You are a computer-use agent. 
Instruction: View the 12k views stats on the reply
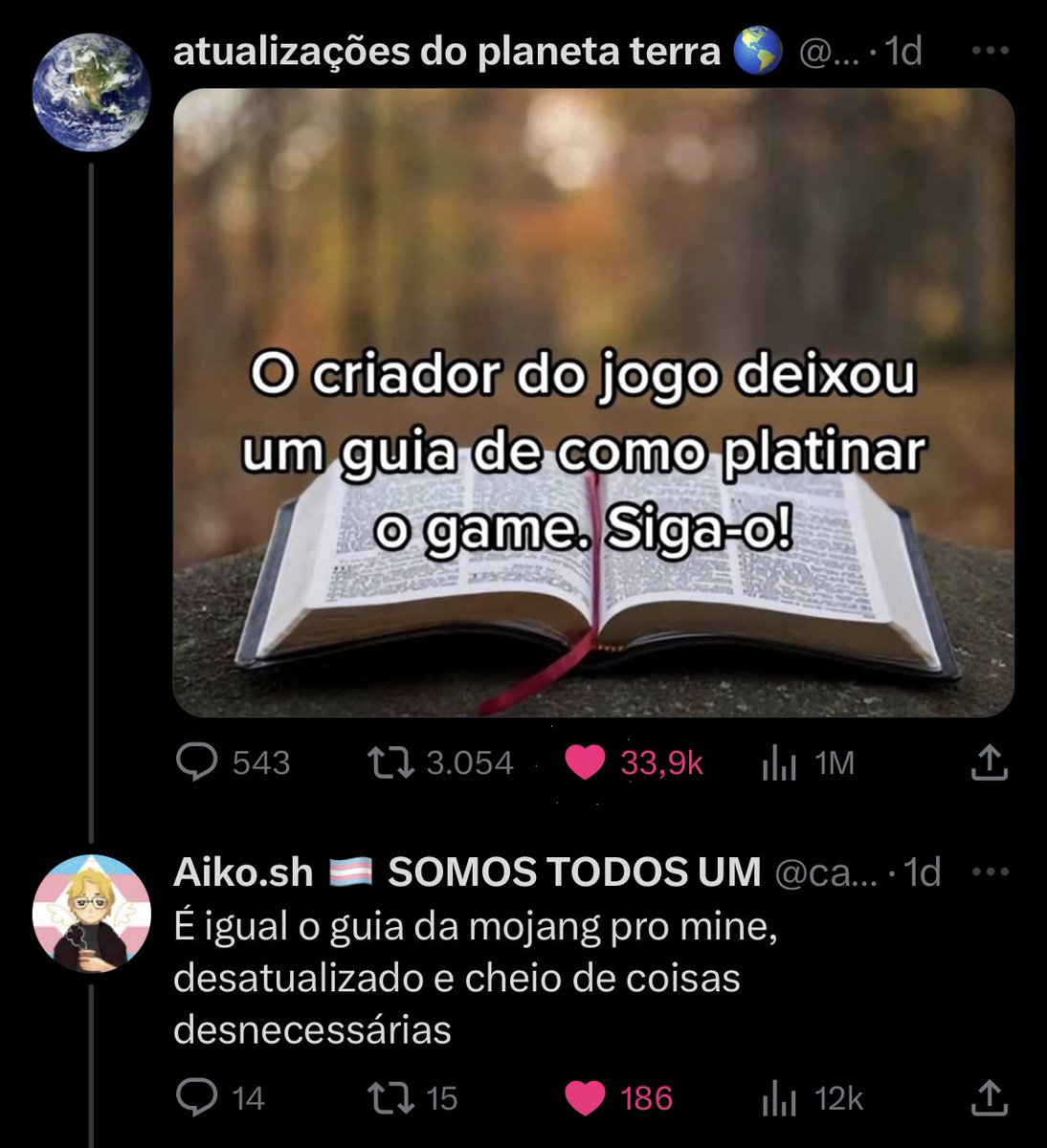tap(813, 1098)
